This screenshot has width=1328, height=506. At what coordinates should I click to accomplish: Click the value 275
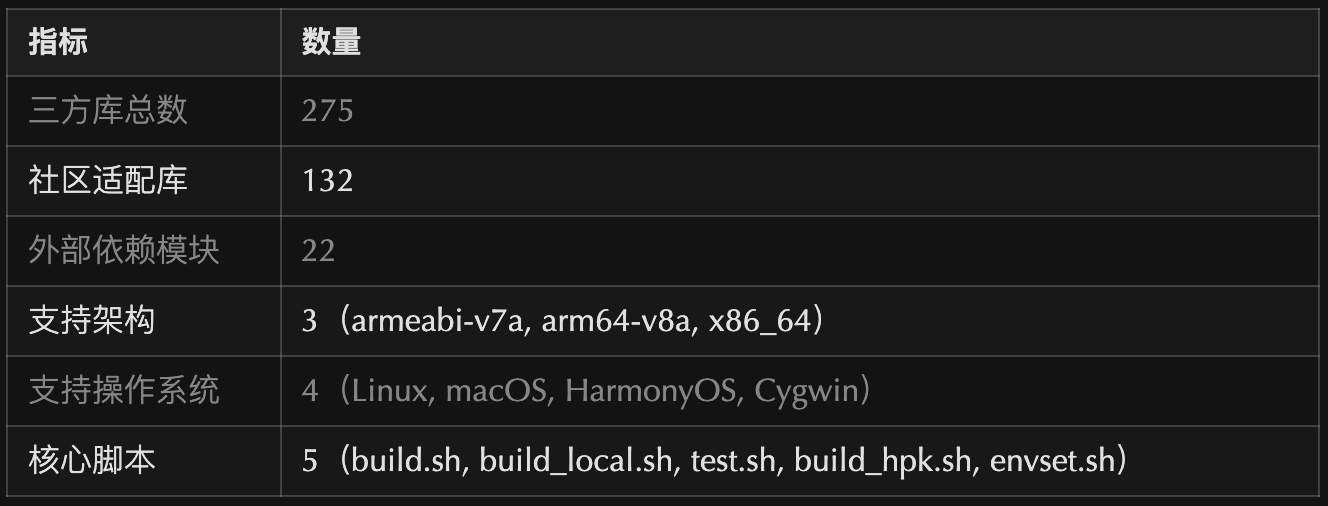point(328,110)
